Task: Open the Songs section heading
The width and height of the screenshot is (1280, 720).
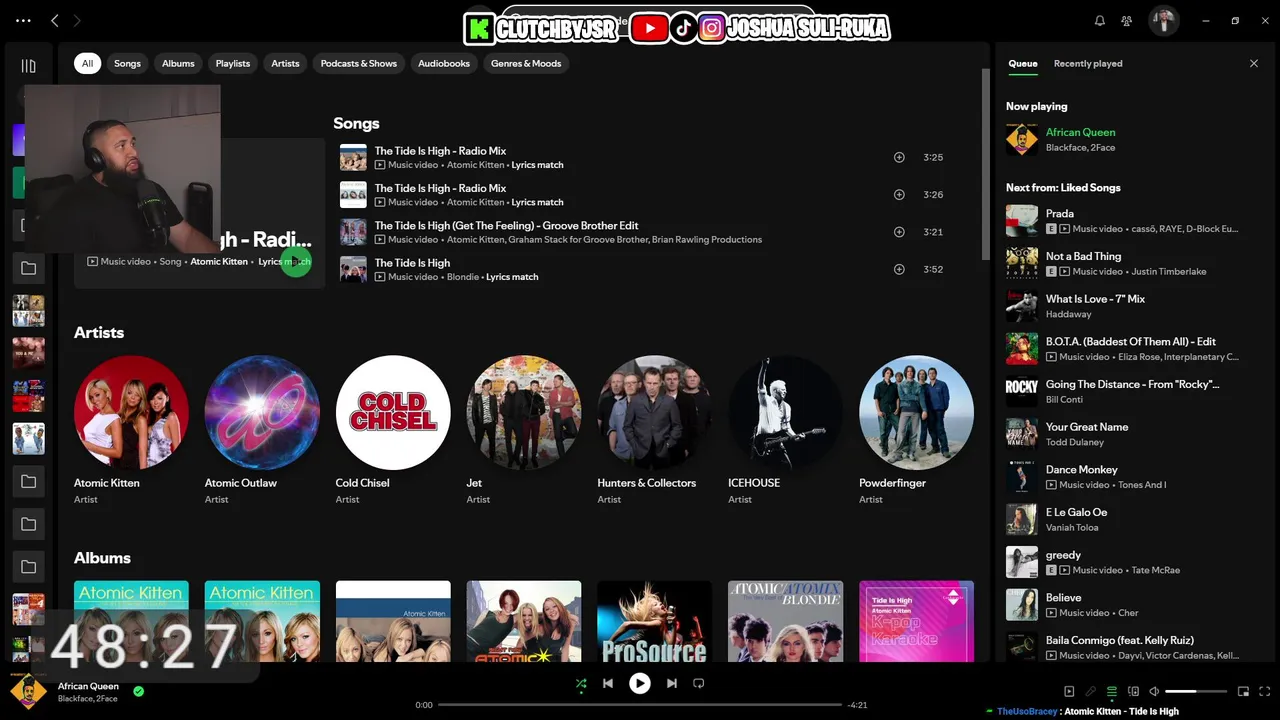Action: tap(356, 123)
